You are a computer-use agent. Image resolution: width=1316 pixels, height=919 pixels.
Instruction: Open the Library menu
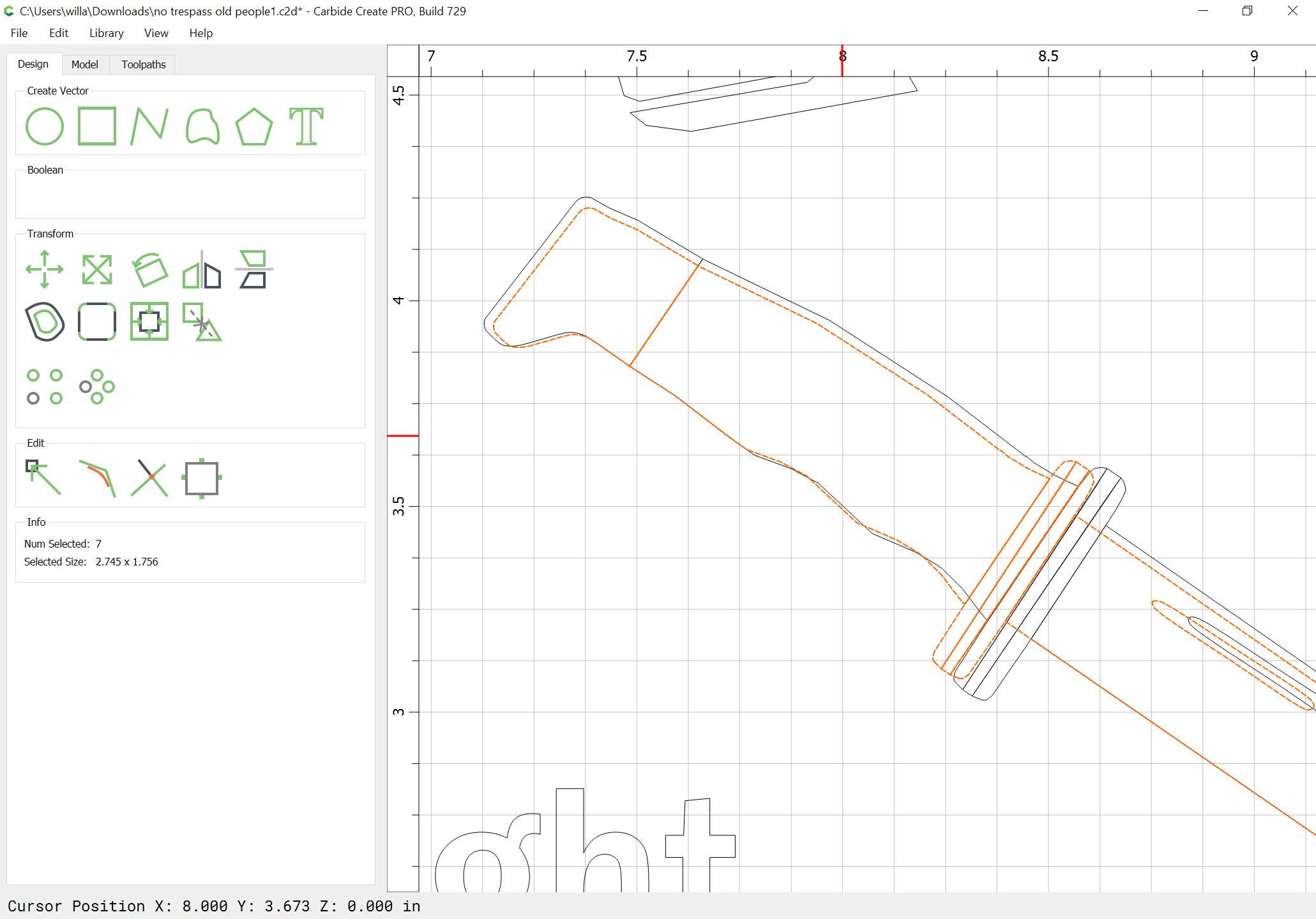click(107, 33)
